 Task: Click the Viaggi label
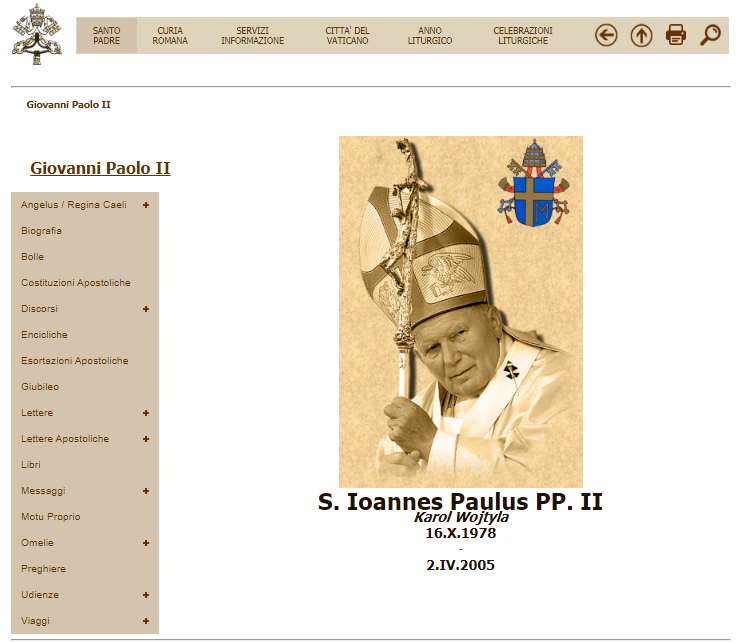pyautogui.click(x=35, y=621)
